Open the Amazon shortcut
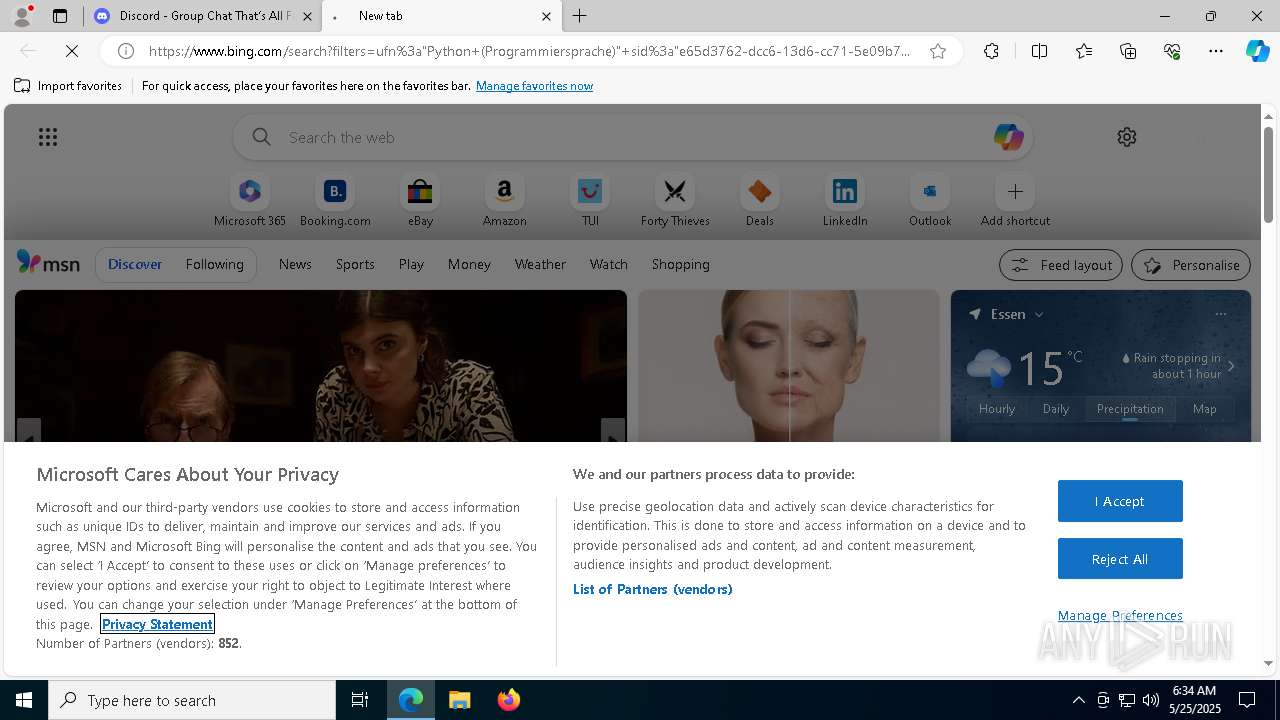1280x720 pixels. (x=504, y=201)
